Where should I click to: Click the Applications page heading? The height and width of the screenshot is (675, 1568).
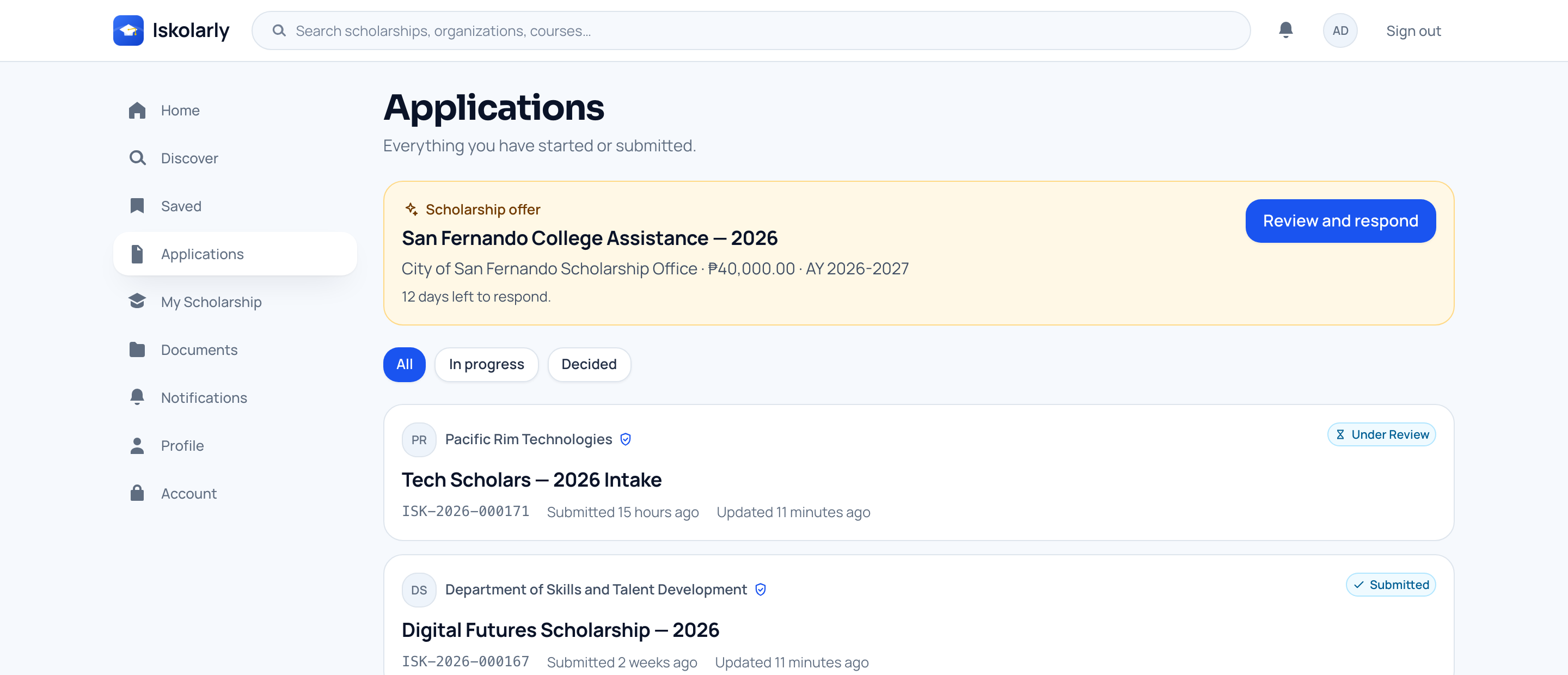[x=494, y=108]
